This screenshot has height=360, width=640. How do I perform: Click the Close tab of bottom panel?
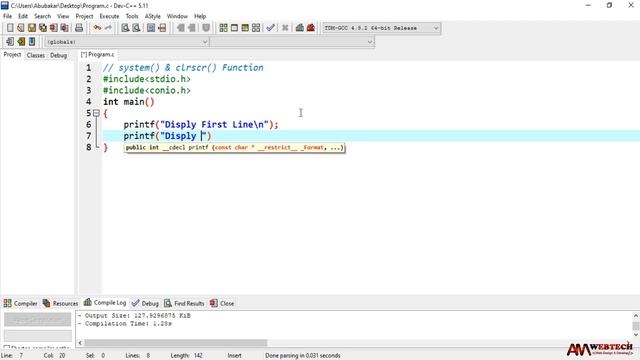222,303
